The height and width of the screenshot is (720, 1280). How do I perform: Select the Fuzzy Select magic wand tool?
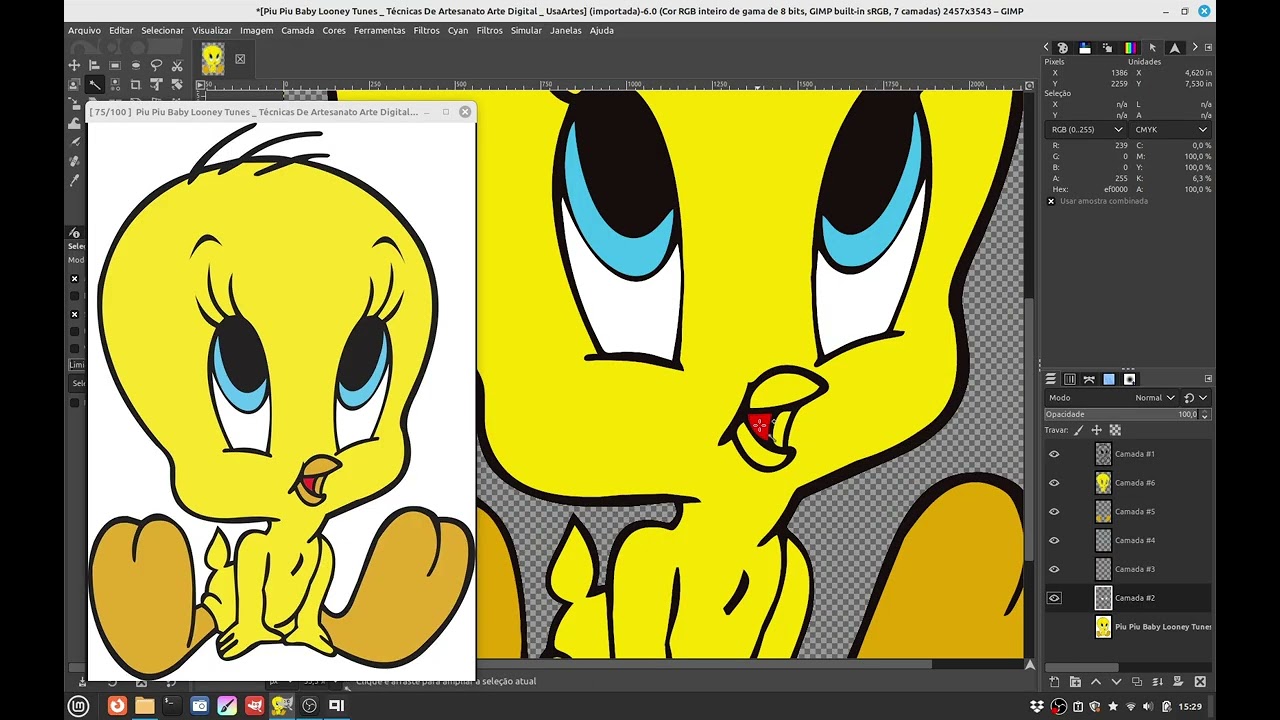pyautogui.click(x=94, y=85)
